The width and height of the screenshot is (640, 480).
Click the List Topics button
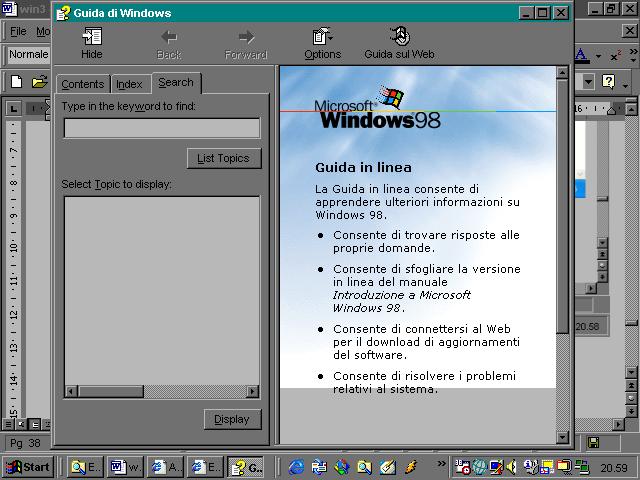[x=224, y=158]
